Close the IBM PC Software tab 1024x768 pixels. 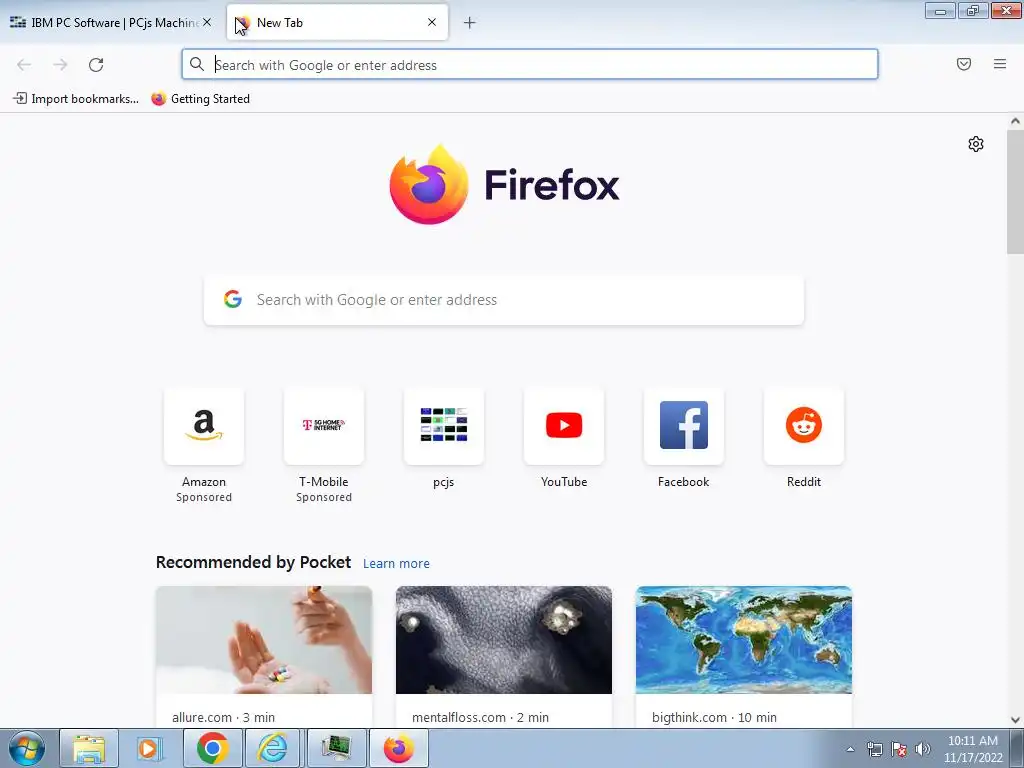click(207, 22)
